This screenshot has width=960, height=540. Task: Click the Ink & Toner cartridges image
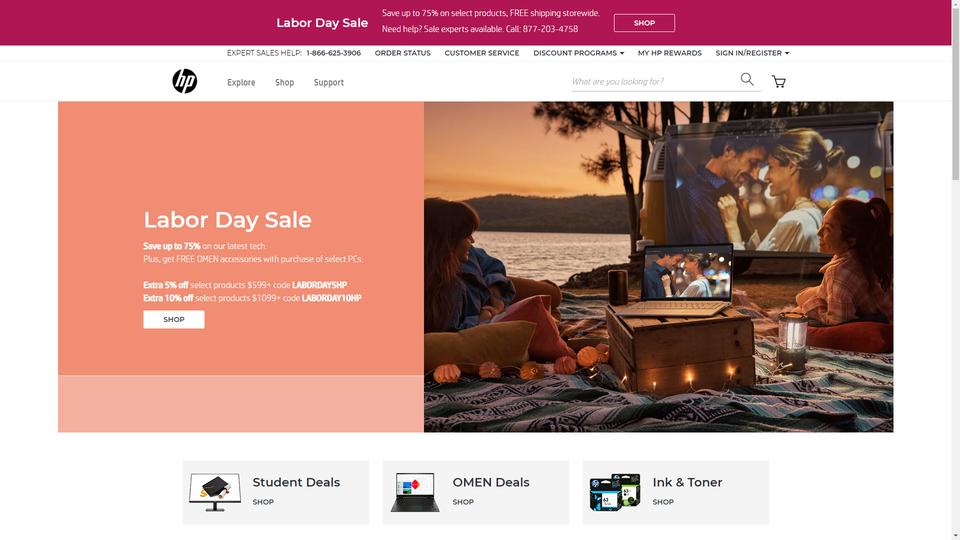(615, 492)
